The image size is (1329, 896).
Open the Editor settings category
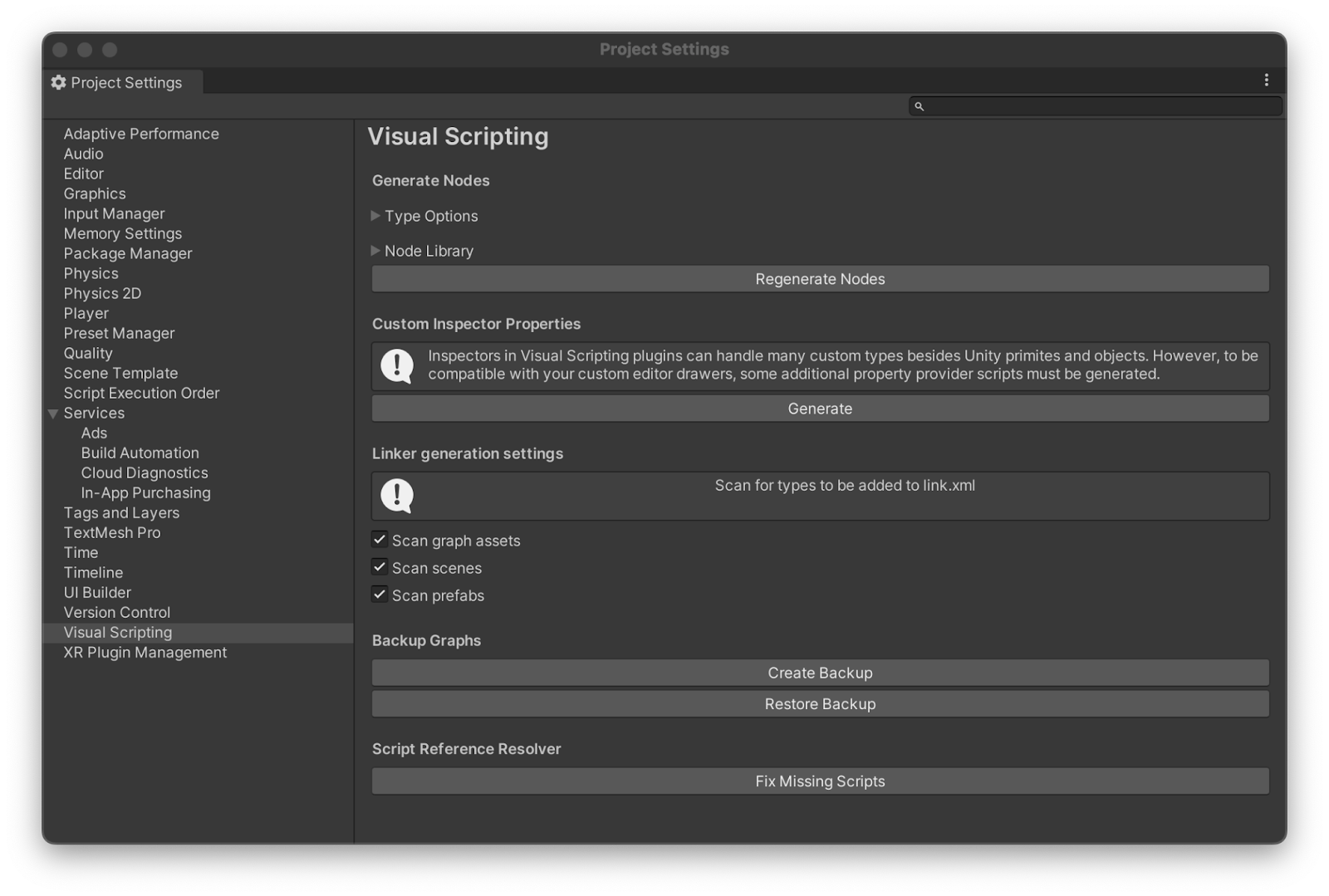83,174
